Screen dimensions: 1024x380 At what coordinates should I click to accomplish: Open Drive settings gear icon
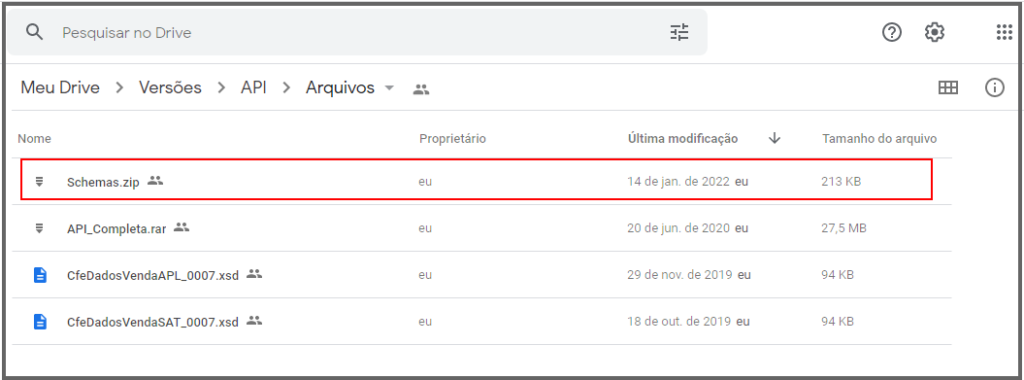[935, 32]
